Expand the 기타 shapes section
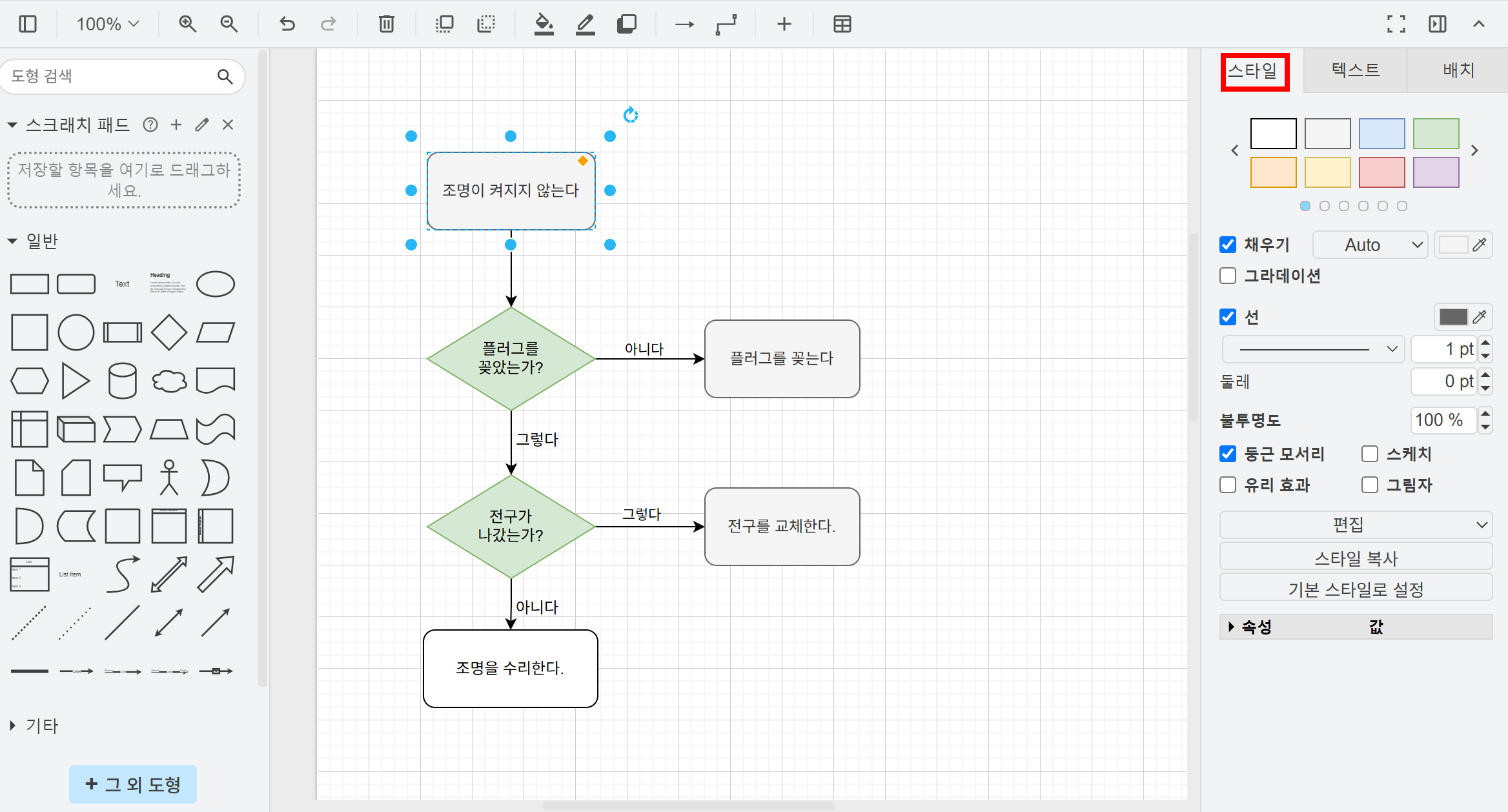Viewport: 1508px width, 812px height. pyautogui.click(x=12, y=726)
